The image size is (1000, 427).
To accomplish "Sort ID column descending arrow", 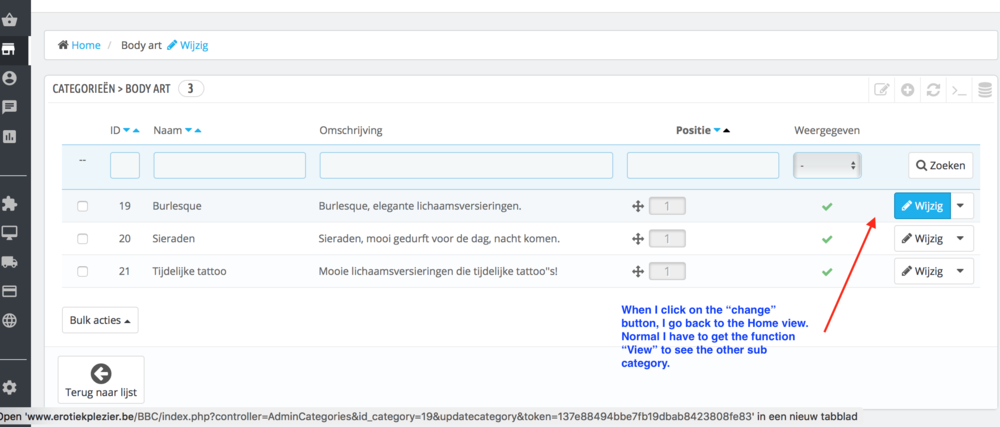I will pyautogui.click(x=126, y=130).
